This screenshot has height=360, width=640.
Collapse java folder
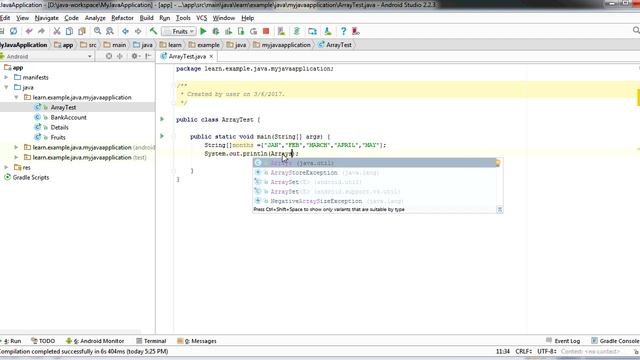(6, 87)
